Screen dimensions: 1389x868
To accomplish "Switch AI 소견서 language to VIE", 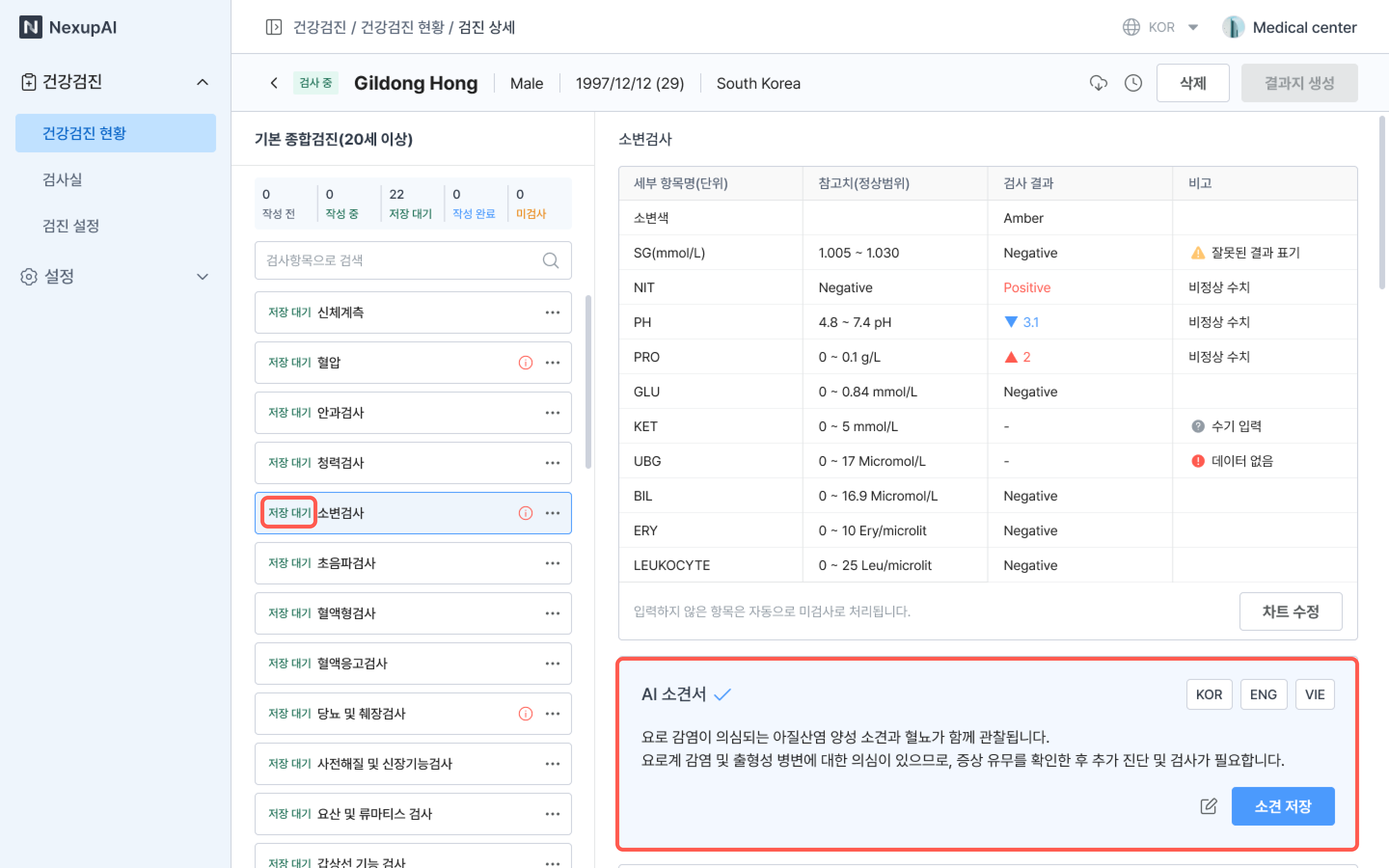I will [1314, 694].
